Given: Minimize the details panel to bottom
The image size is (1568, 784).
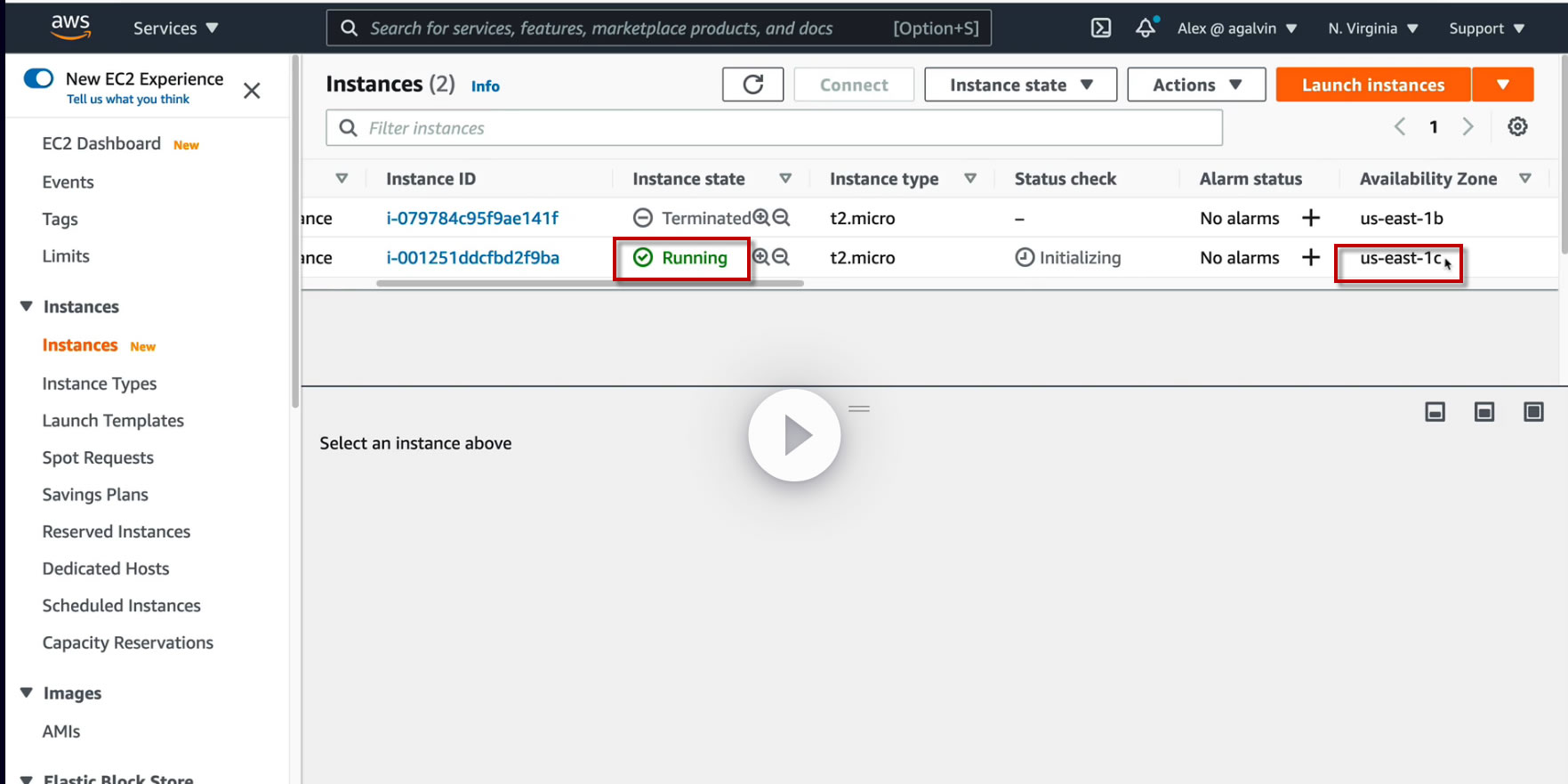Looking at the screenshot, I should click(x=1435, y=411).
